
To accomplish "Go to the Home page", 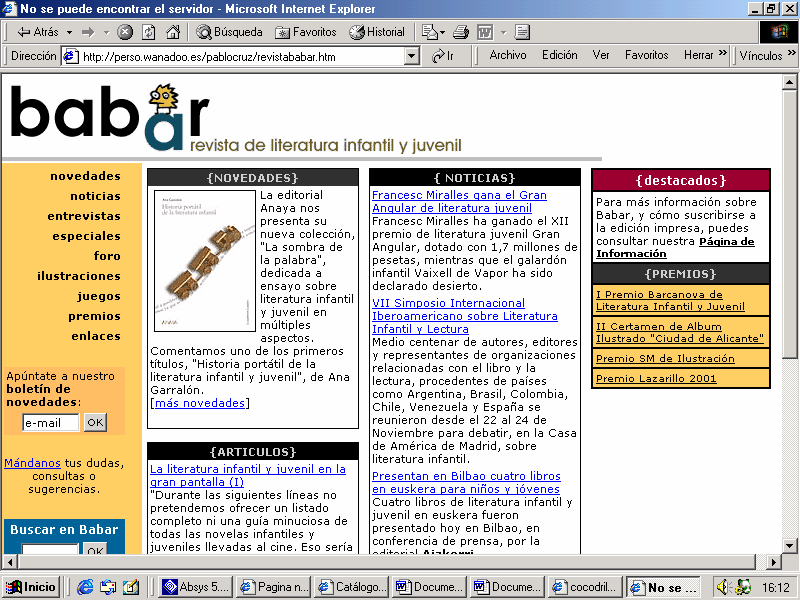I will tap(173, 32).
